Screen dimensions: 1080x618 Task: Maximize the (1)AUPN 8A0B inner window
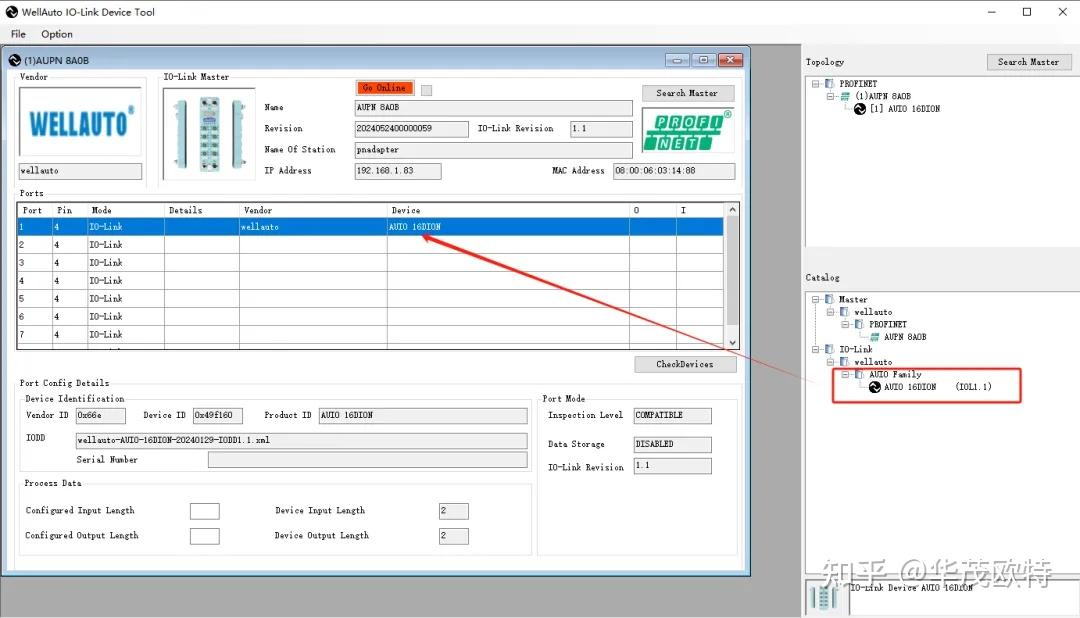click(x=703, y=60)
